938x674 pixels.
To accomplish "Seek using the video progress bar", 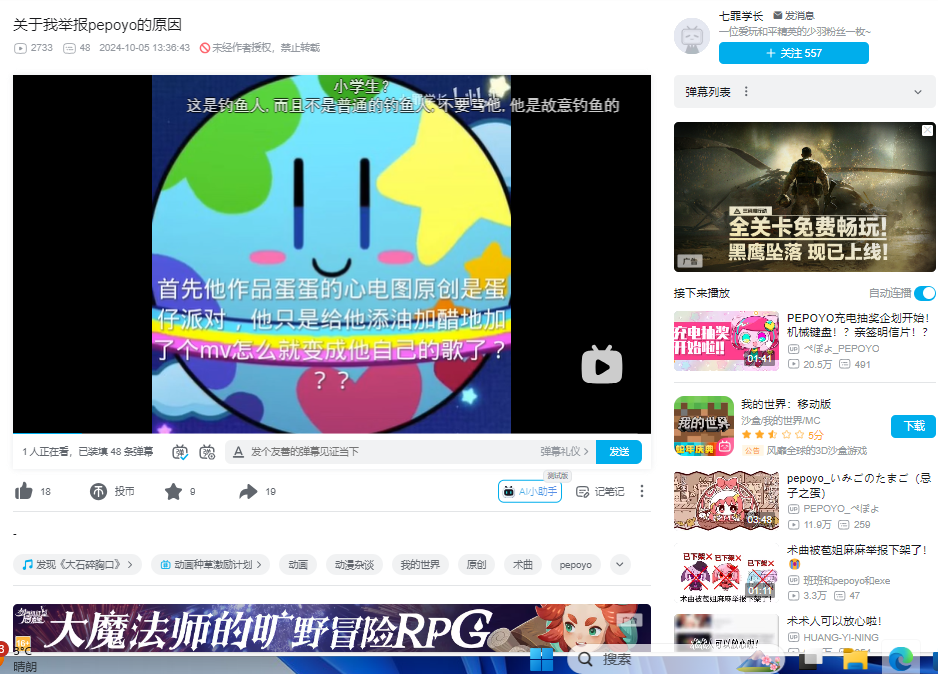I will (x=332, y=432).
